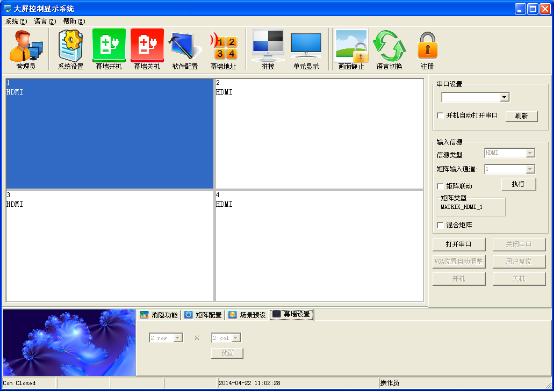Expand the 2 row dropdown
Image resolution: width=554 pixels, height=391 pixels.
166,338
